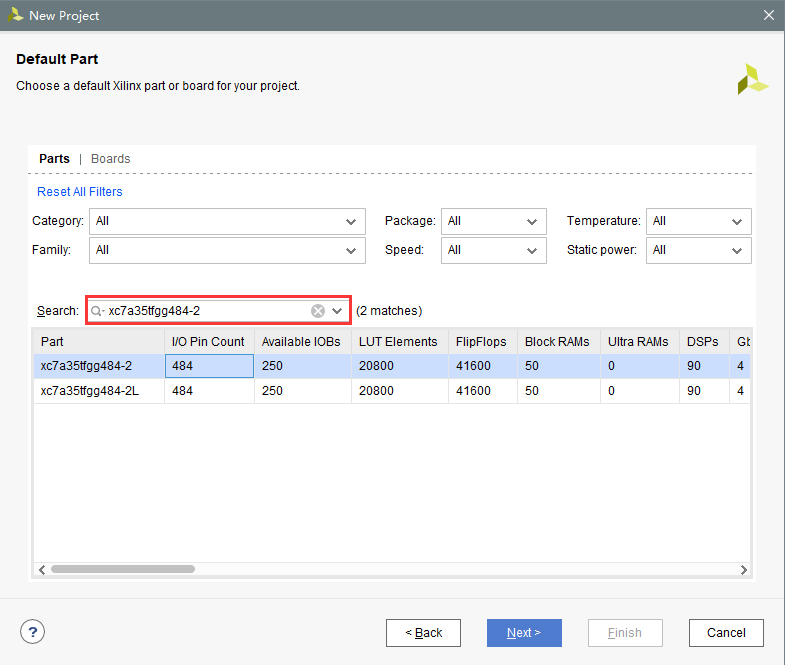785x665 pixels.
Task: Open the Static power dropdown
Action: tap(699, 250)
